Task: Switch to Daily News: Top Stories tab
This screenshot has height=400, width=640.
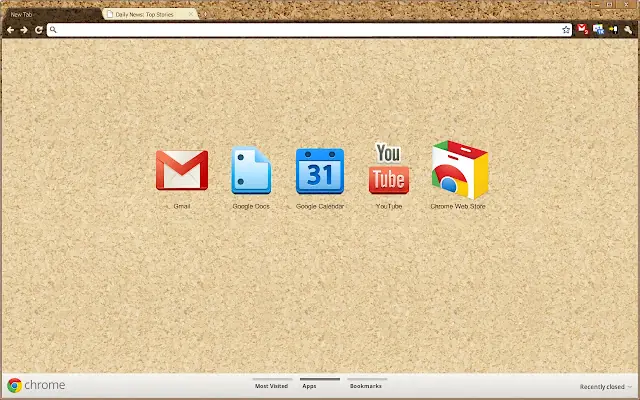Action: tap(150, 15)
